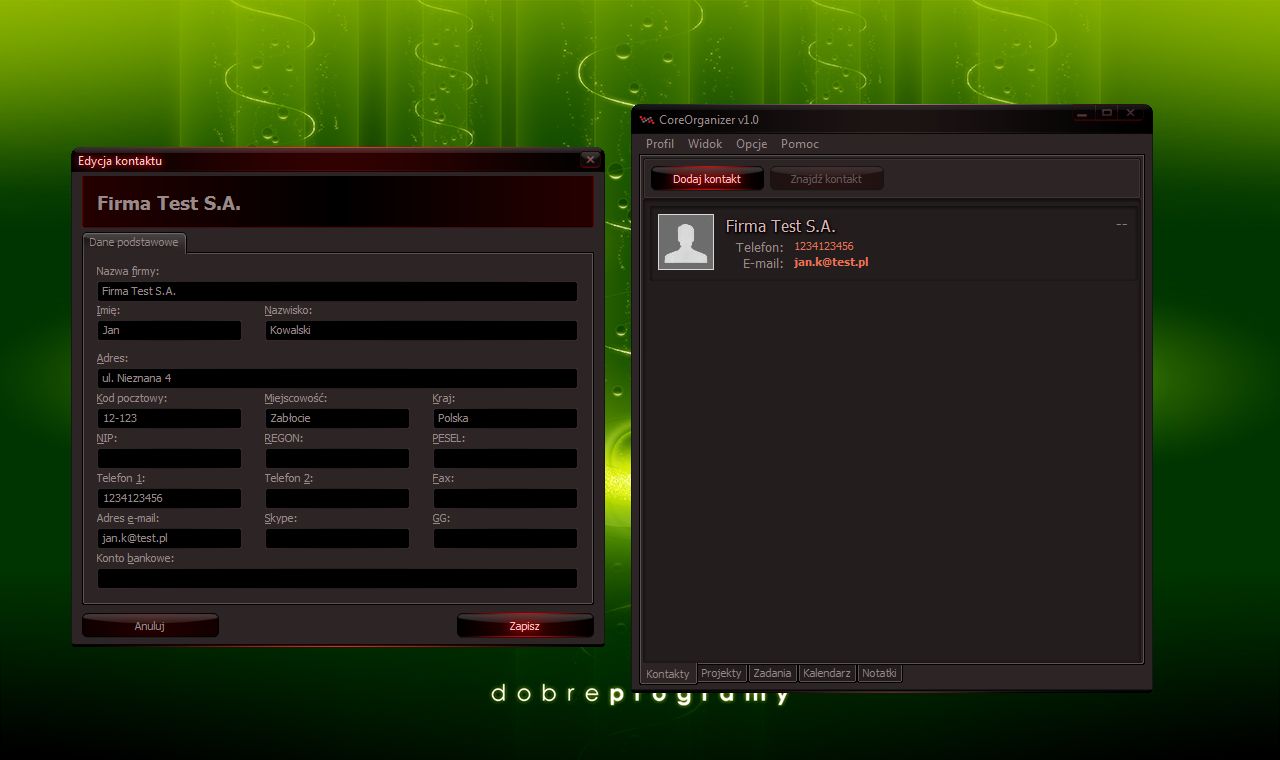
Task: Minimize the CoreOrganizer window
Action: (x=1084, y=113)
